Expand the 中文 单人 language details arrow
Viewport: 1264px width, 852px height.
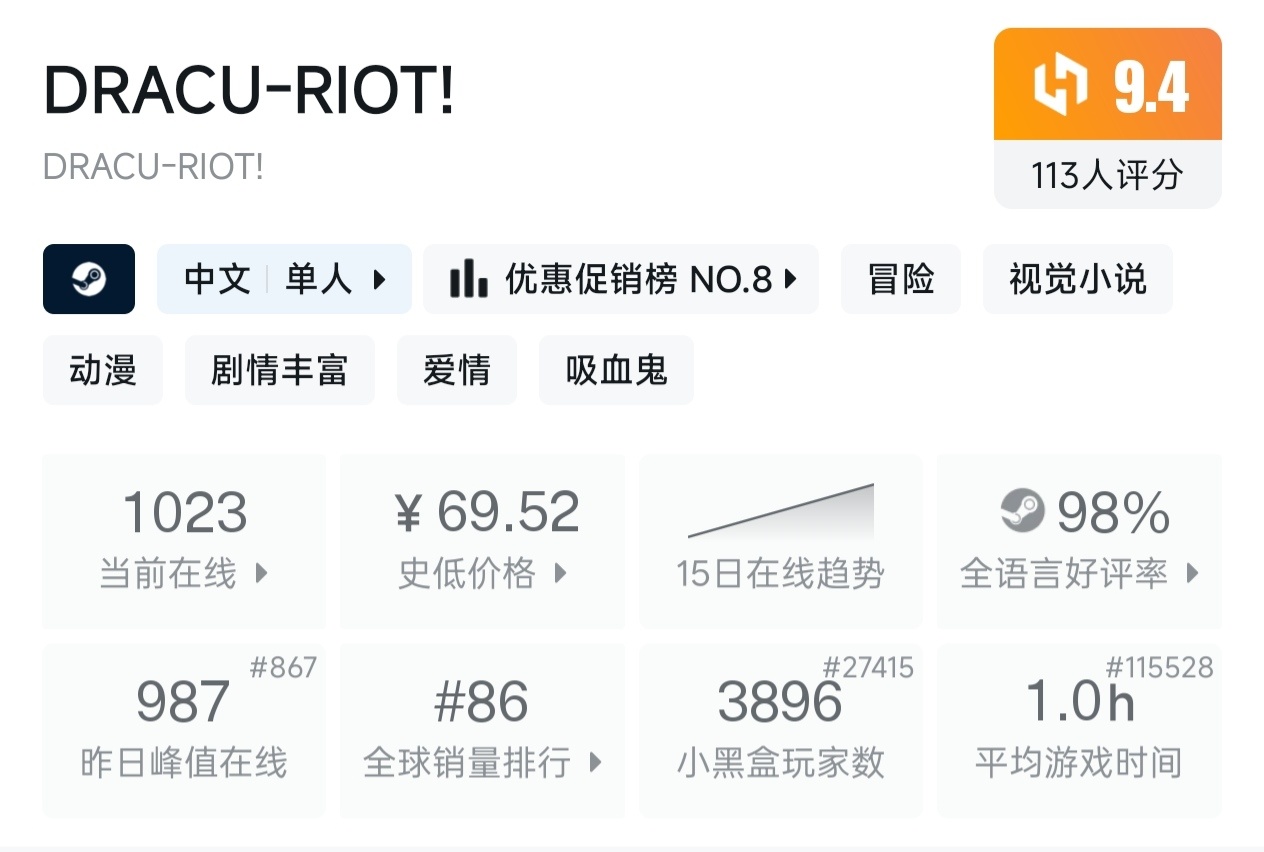[380, 280]
